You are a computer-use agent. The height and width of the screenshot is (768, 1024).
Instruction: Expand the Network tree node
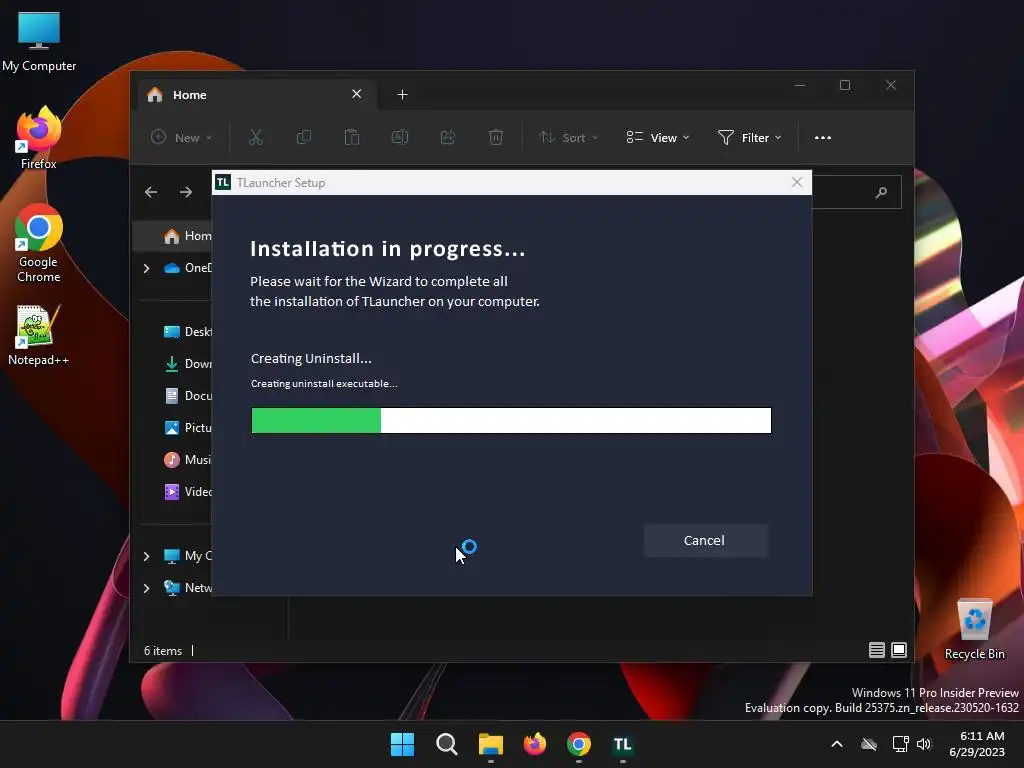tap(146, 588)
